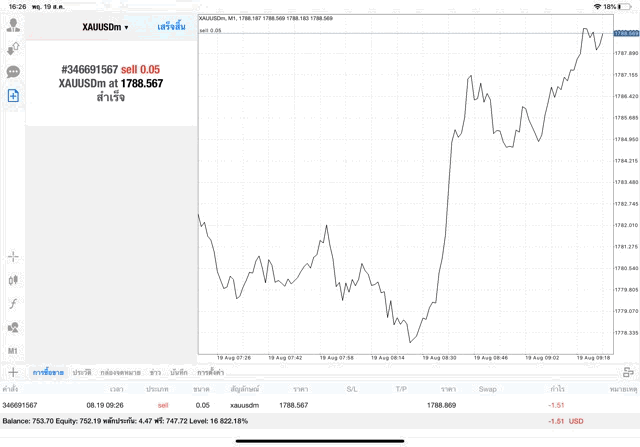This screenshot has height=447, width=640.
Task: Open the chat messages icon
Action: (14, 72)
